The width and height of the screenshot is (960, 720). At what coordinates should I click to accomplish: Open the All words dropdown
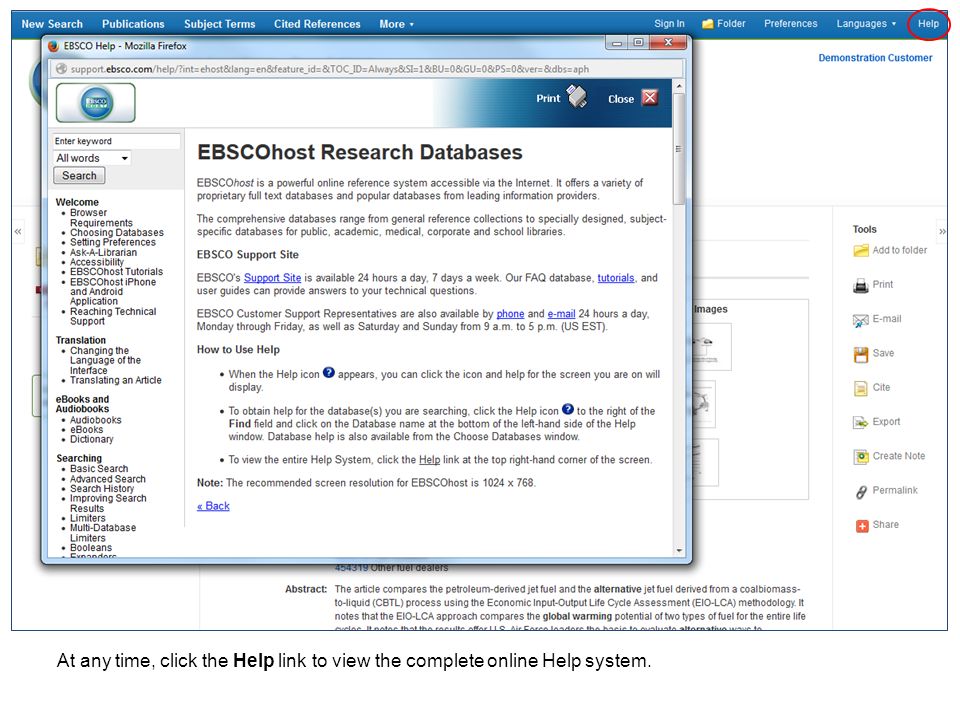(92, 158)
